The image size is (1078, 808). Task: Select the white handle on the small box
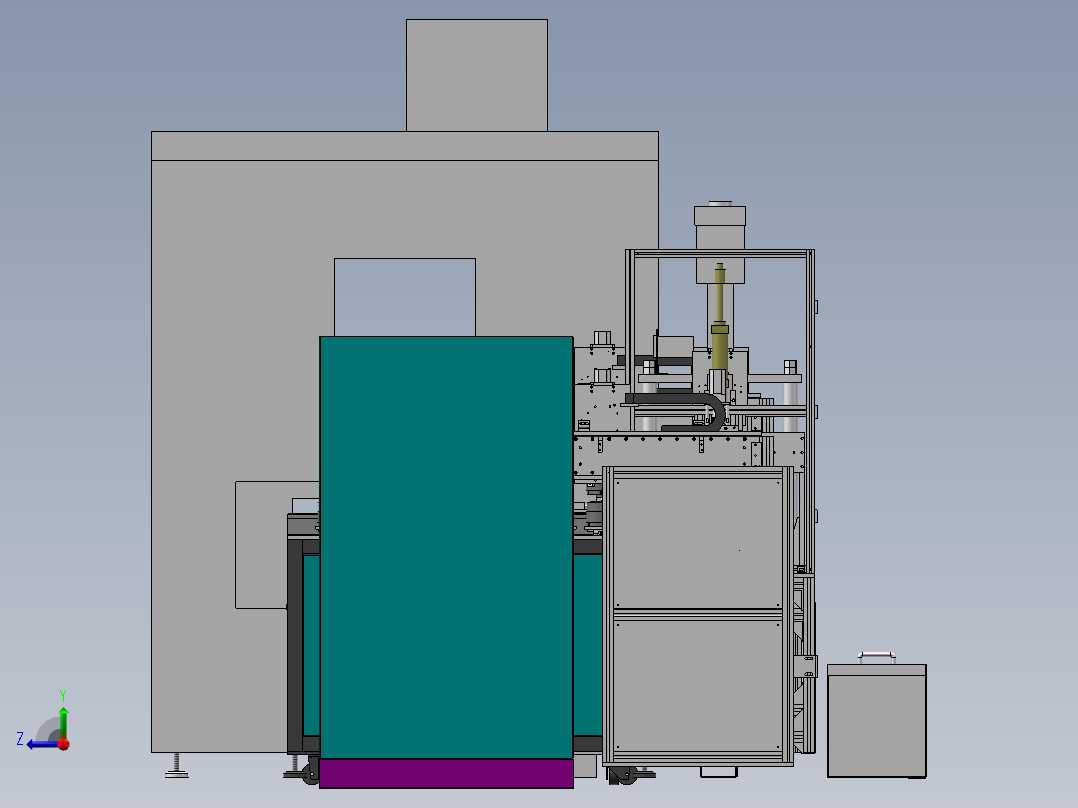click(x=877, y=657)
